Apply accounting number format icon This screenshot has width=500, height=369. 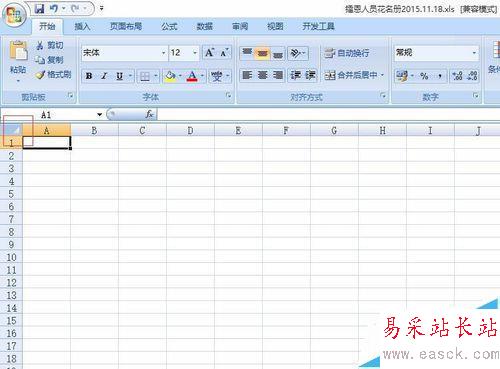tap(402, 76)
